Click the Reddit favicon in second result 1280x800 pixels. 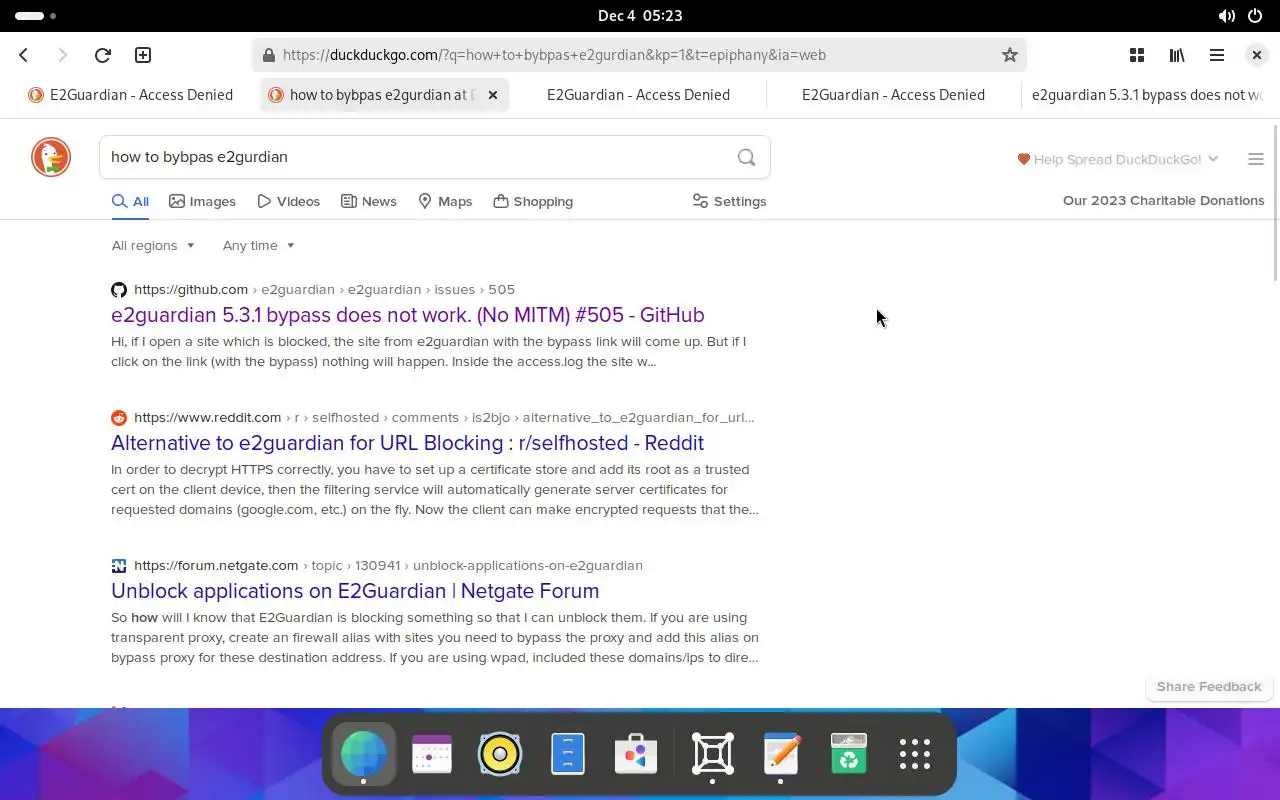[x=119, y=418]
